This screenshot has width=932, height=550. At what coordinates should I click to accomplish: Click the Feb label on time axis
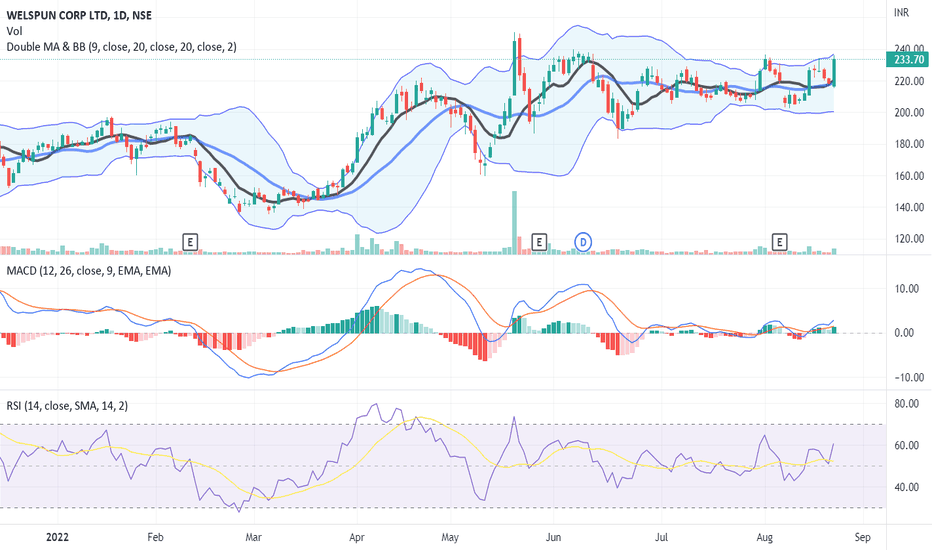pos(155,538)
